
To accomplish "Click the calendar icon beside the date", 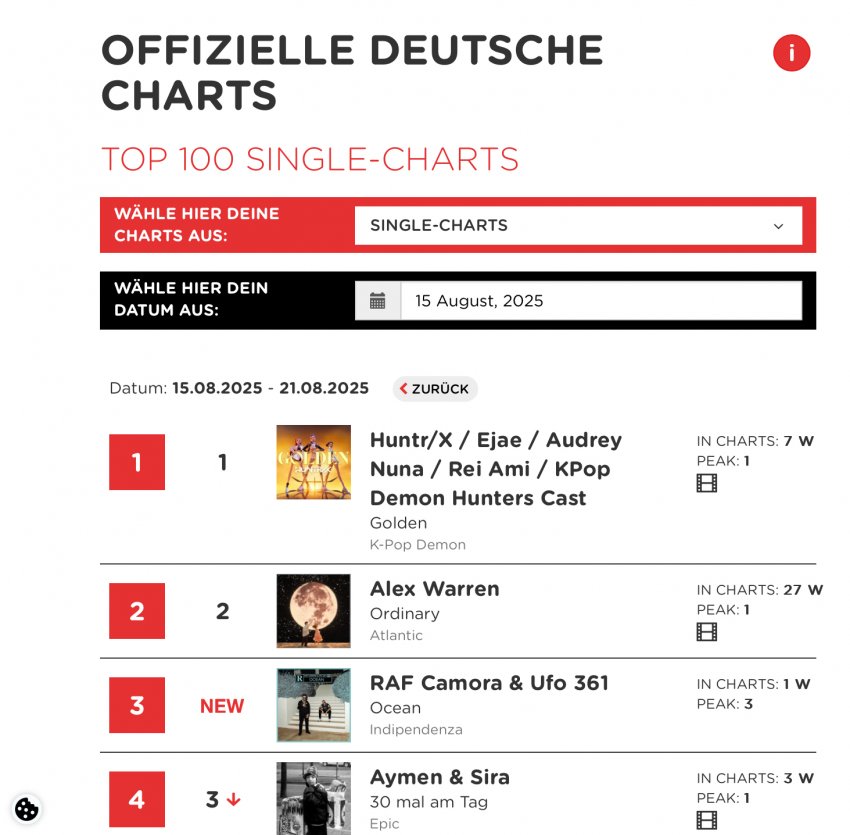I will coord(378,301).
